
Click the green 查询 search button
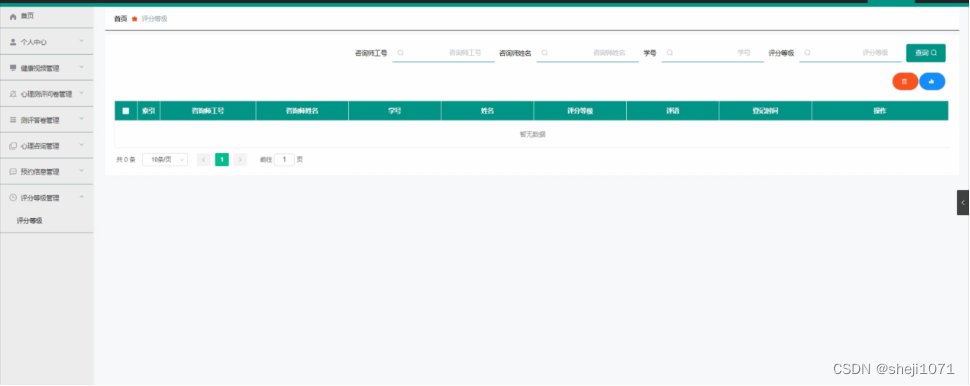point(925,53)
